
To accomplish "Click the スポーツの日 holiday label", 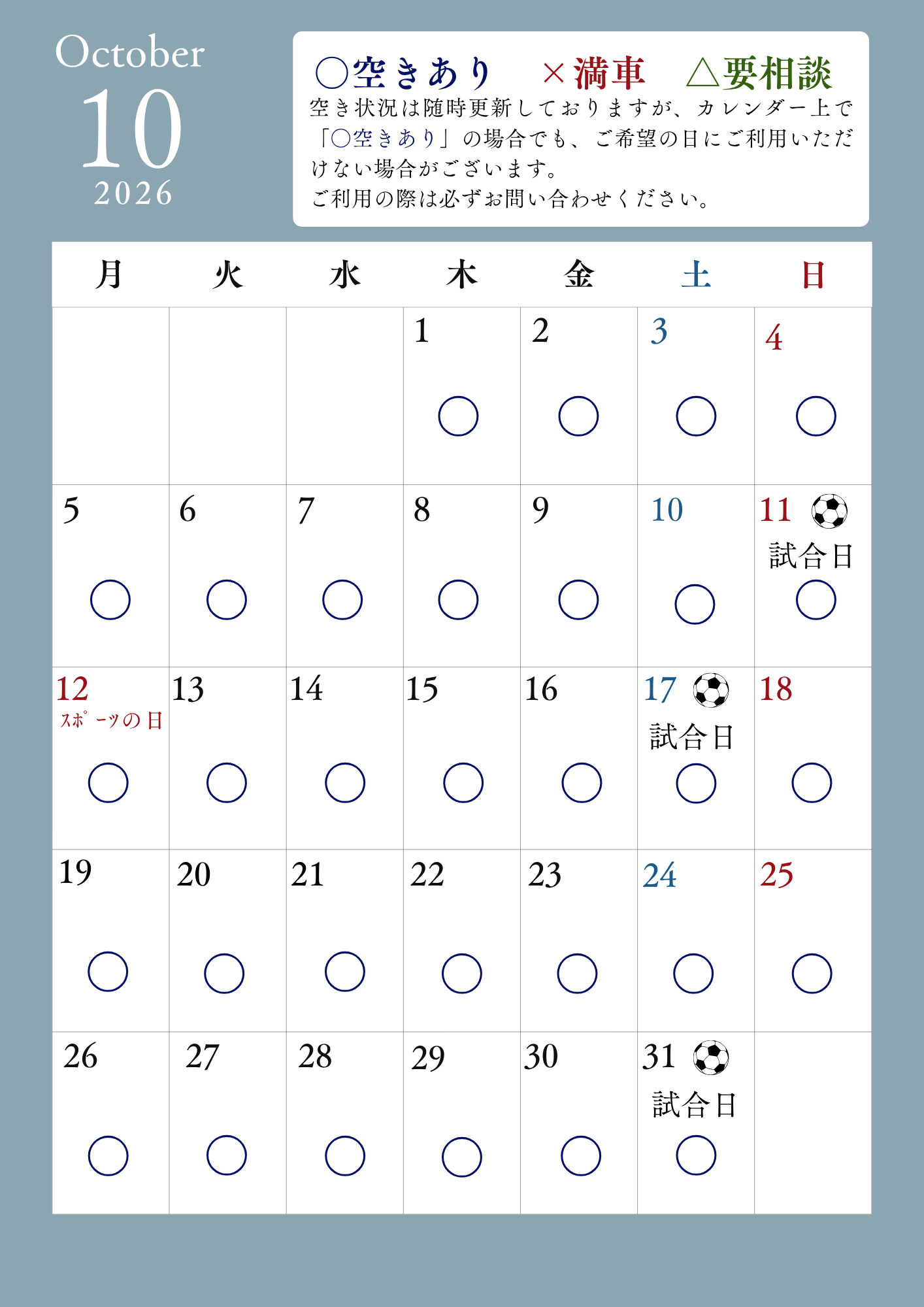I will [x=111, y=720].
